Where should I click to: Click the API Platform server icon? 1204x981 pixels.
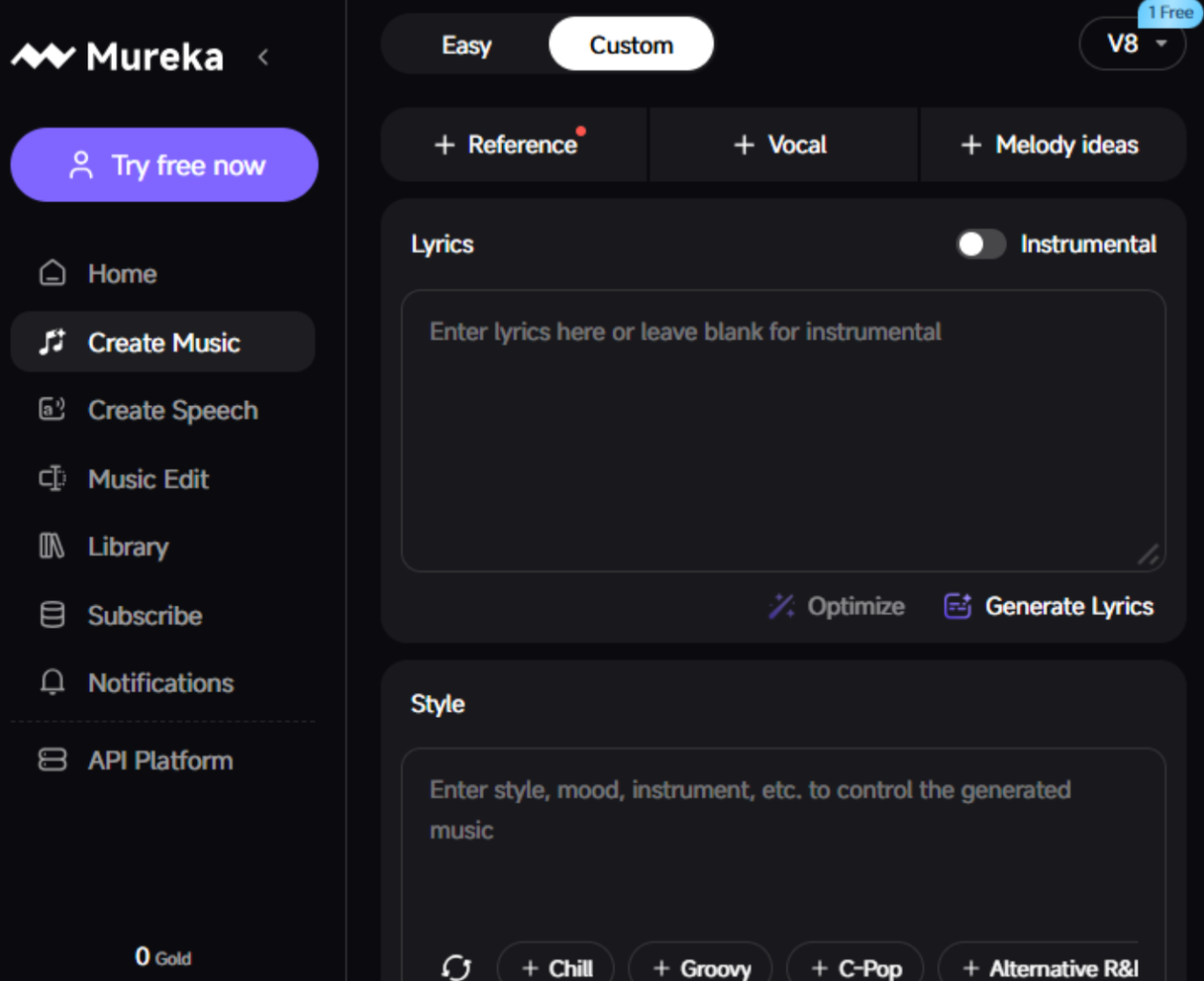click(x=53, y=760)
